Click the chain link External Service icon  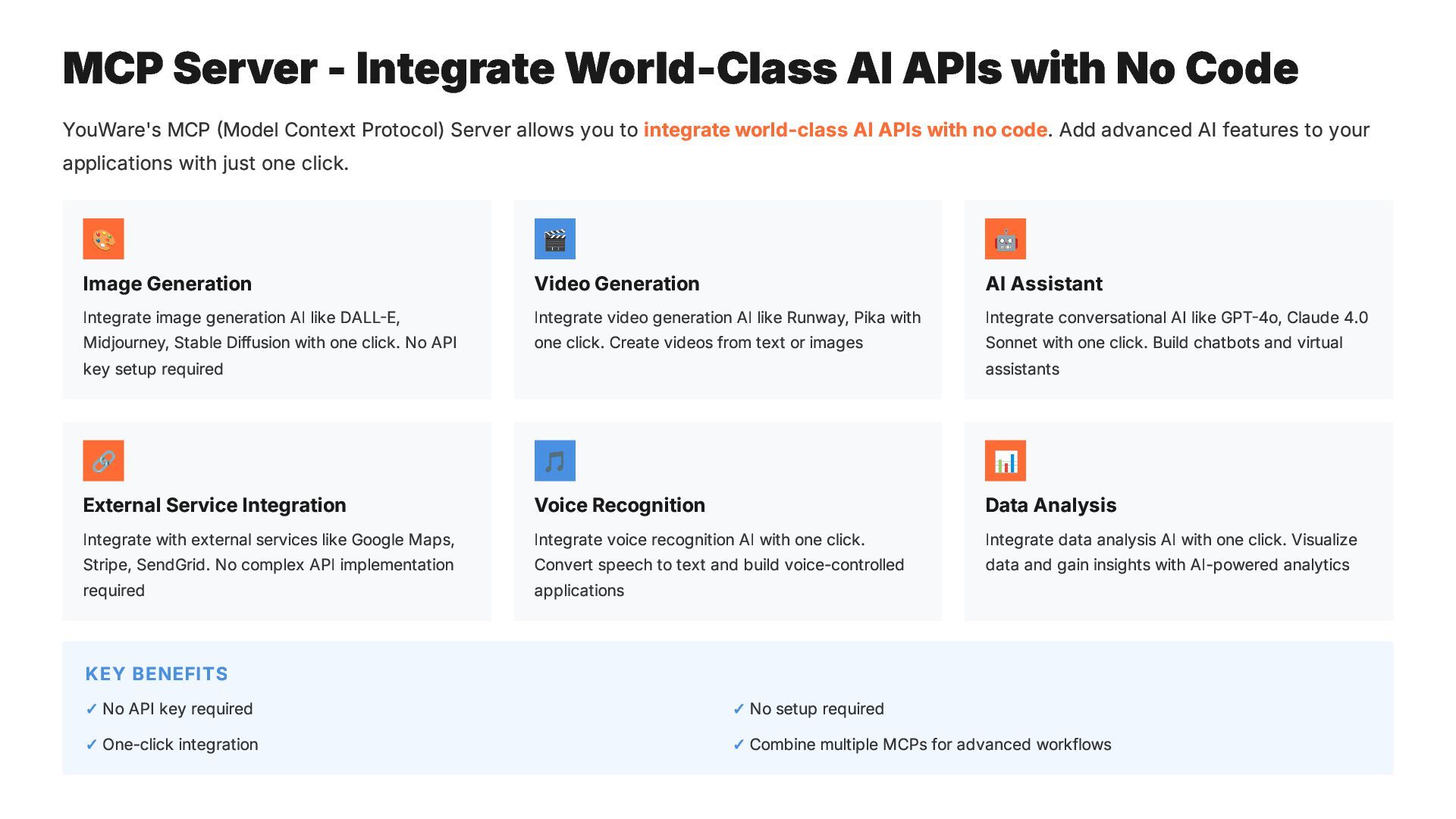[x=103, y=460]
